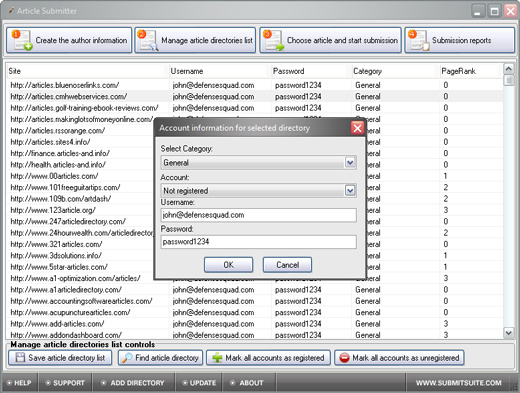The height and width of the screenshot is (393, 520).
Task: Select row http://www.add-articles.com/
Action: 255,324
